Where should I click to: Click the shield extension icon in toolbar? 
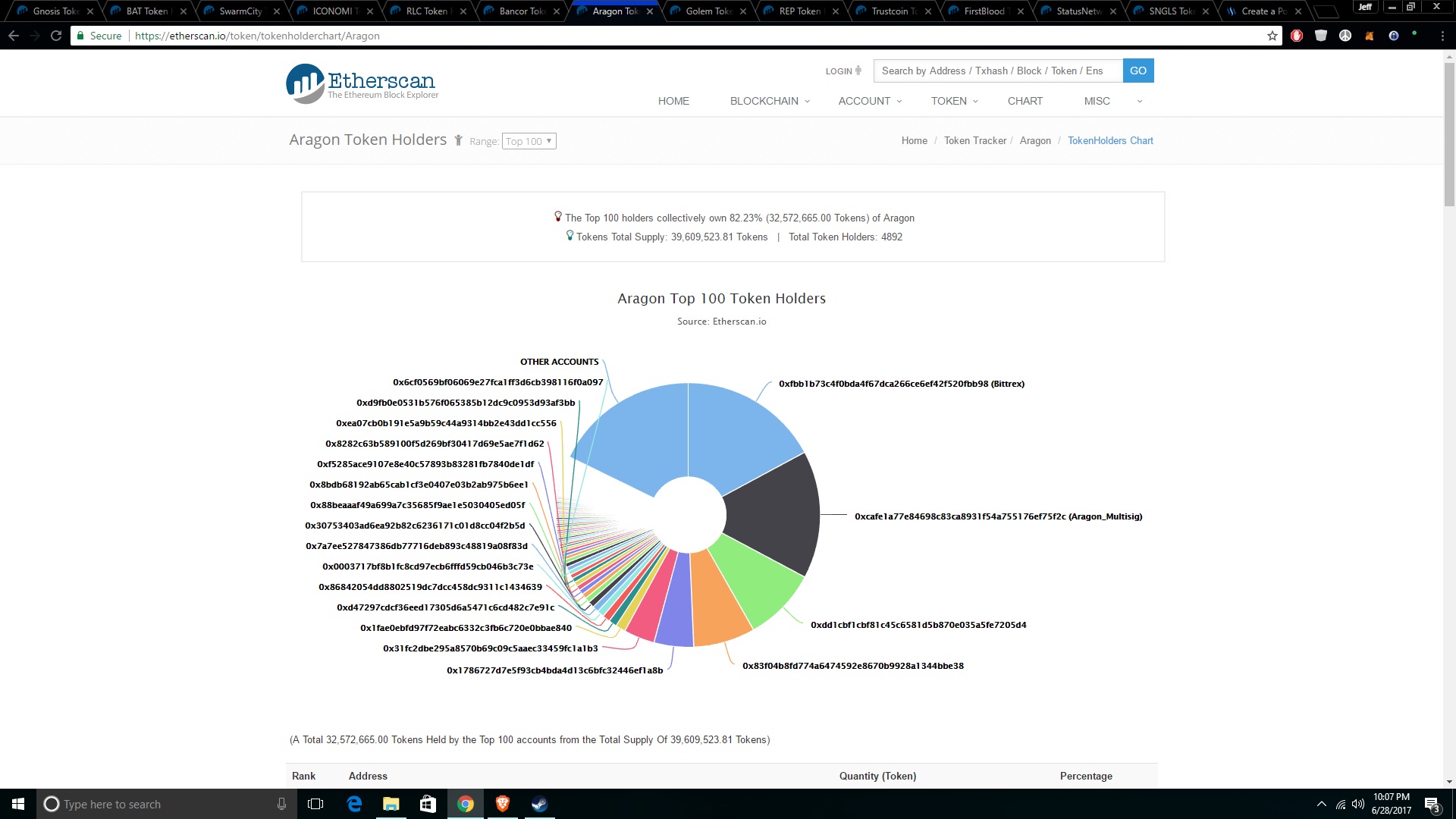pyautogui.click(x=1321, y=36)
